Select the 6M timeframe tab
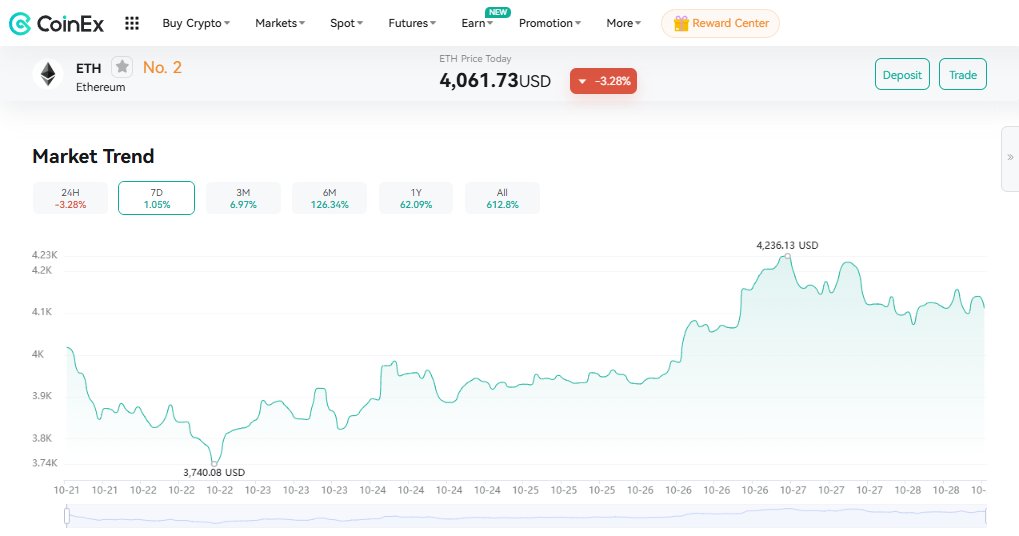 [x=329, y=198]
